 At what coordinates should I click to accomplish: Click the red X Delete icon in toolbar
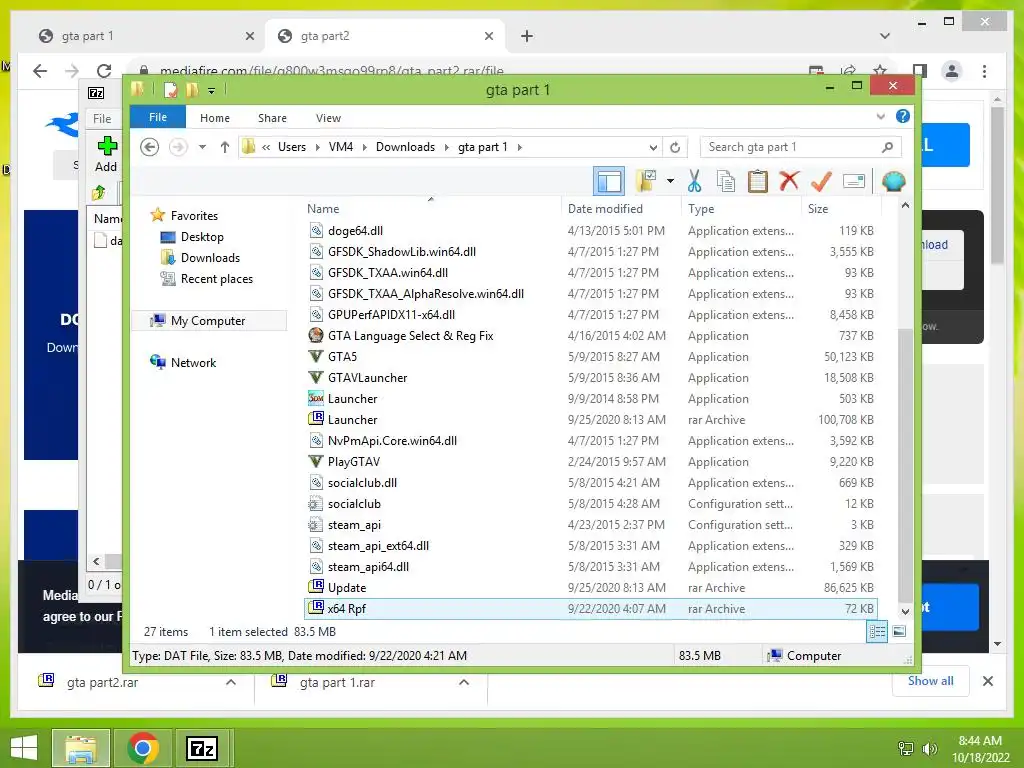coord(789,180)
